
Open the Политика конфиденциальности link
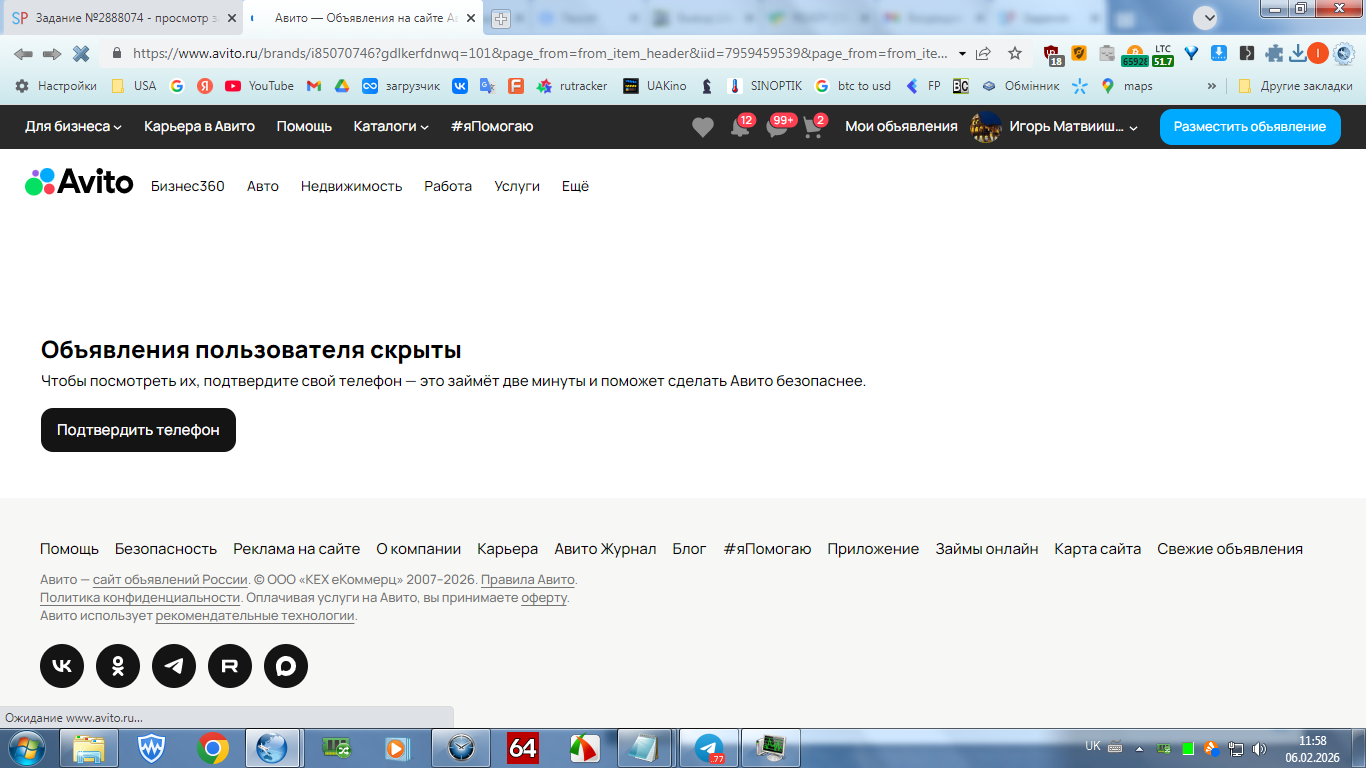(140, 598)
